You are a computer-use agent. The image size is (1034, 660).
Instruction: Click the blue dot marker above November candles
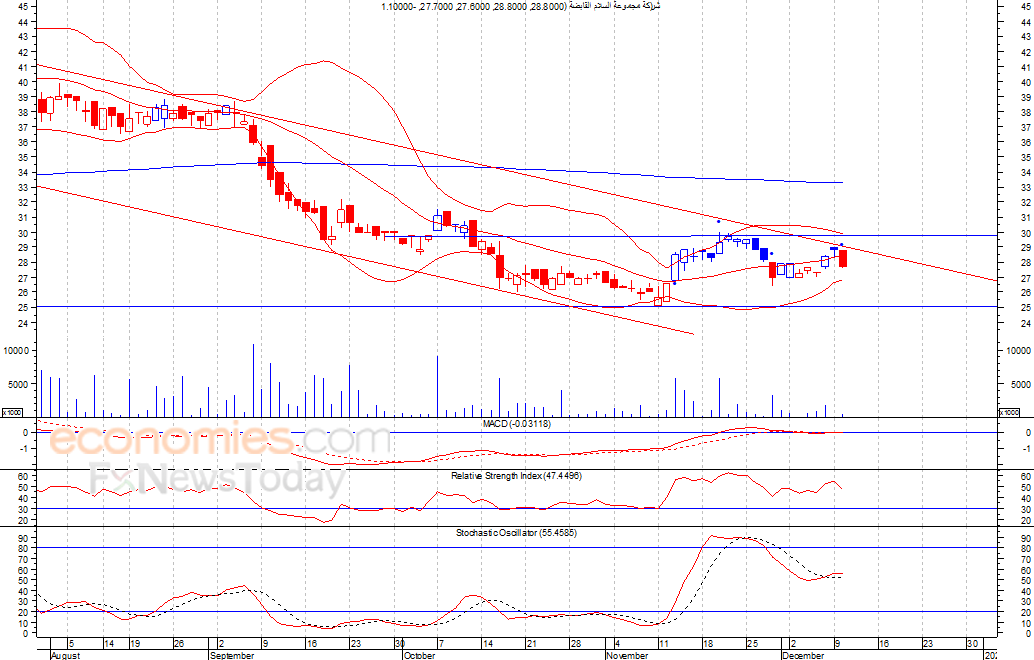(x=718, y=221)
